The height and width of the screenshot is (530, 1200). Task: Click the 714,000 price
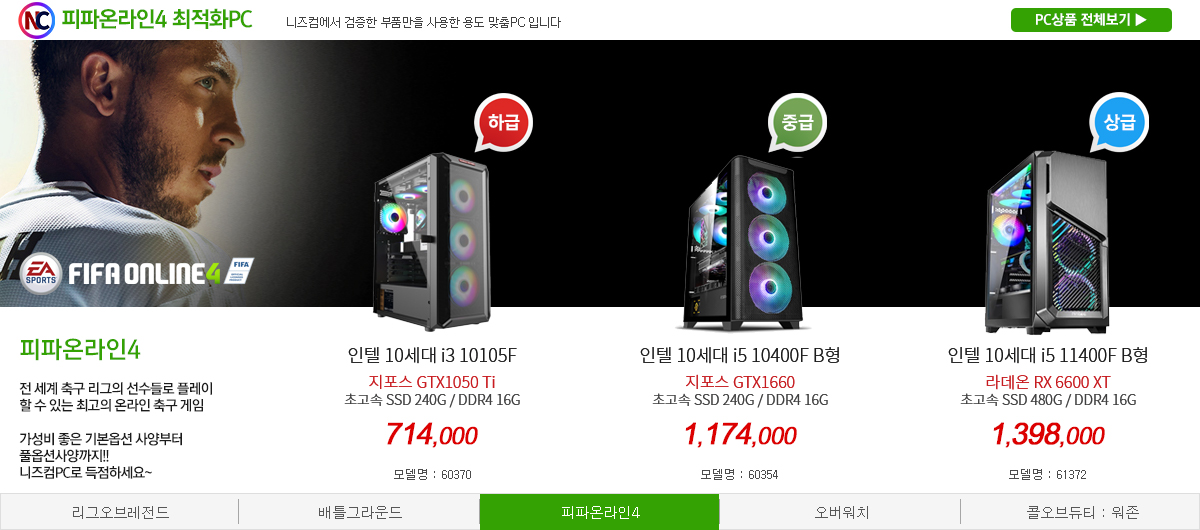tap(432, 435)
